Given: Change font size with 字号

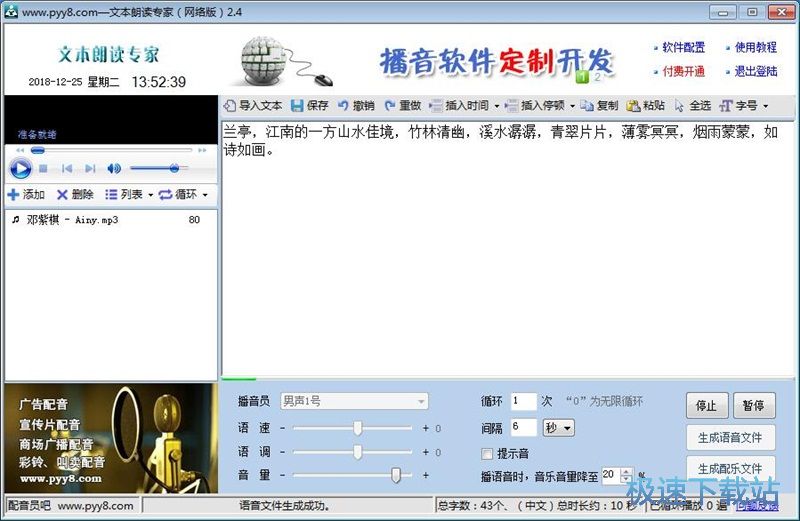Looking at the screenshot, I should point(738,106).
